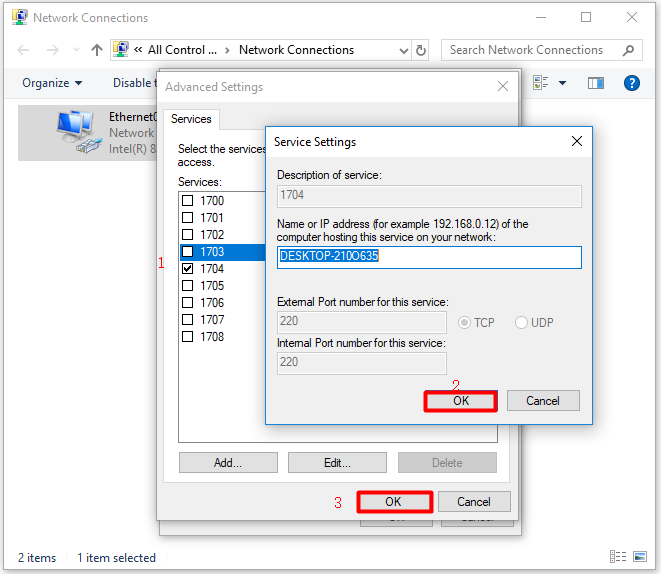Uncheck the 1704 service checkbox

187,268
